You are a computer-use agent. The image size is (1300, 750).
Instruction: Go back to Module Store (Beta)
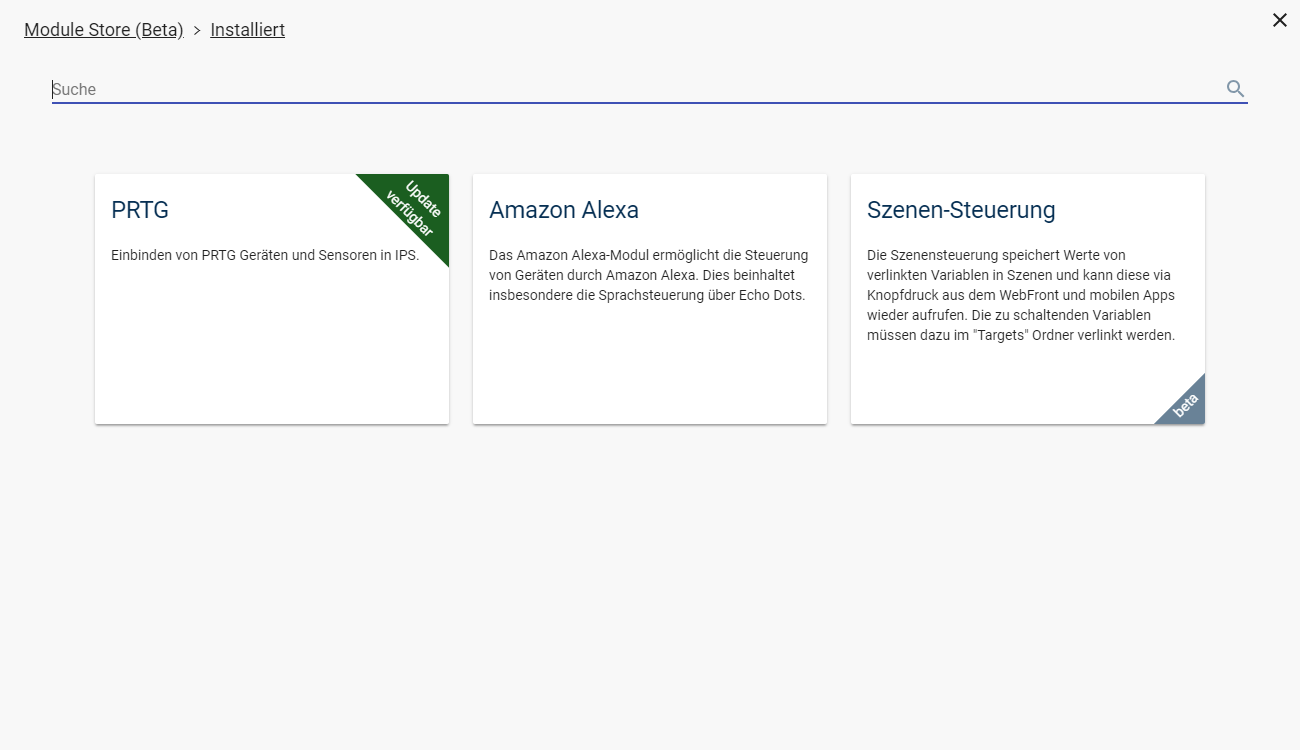[103, 30]
